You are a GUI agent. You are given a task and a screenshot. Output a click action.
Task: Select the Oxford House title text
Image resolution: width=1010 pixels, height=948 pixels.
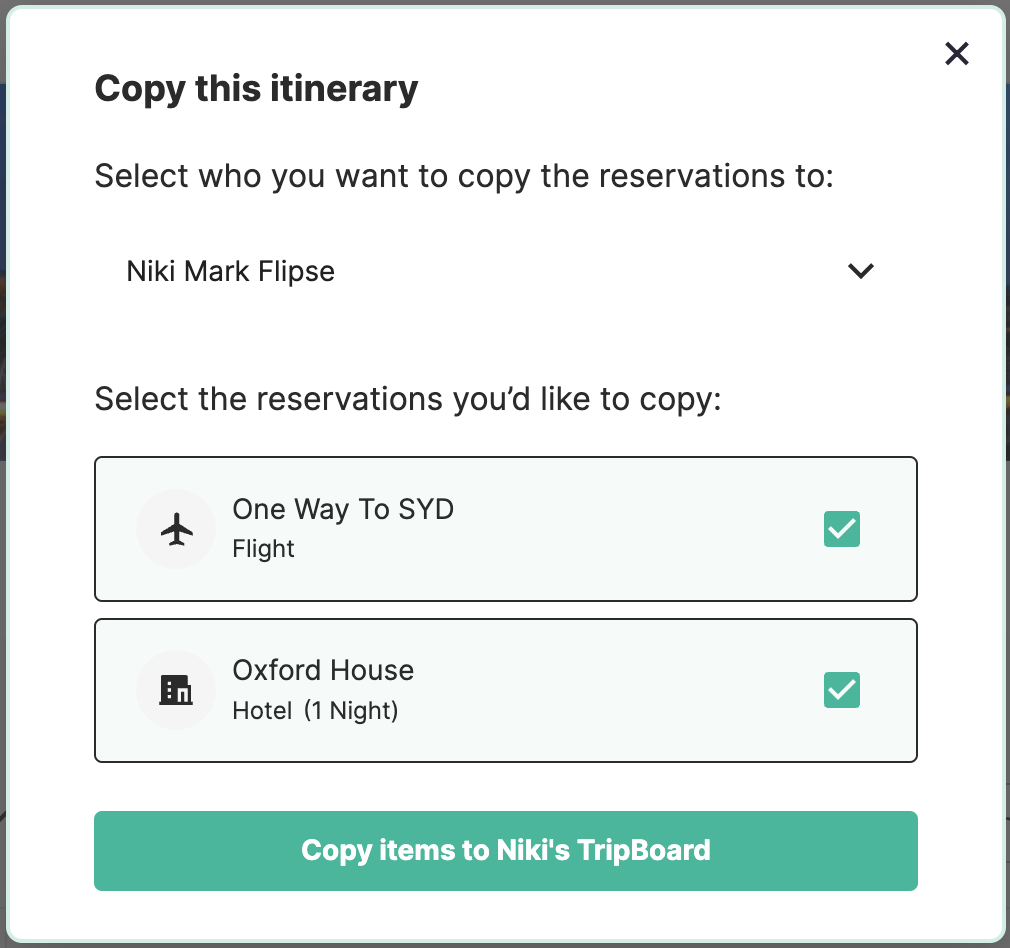point(323,670)
